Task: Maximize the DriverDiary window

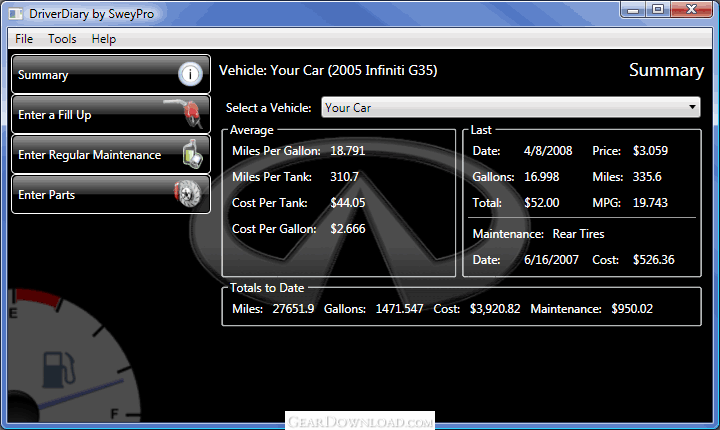Action: click(x=658, y=10)
